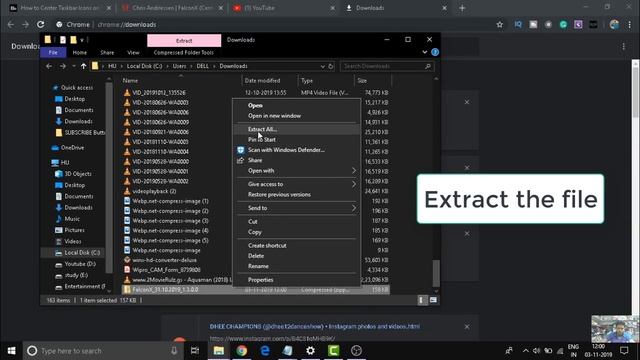The height and width of the screenshot is (360, 640).
Task: Open Explorer help icon
Action: point(435,52)
